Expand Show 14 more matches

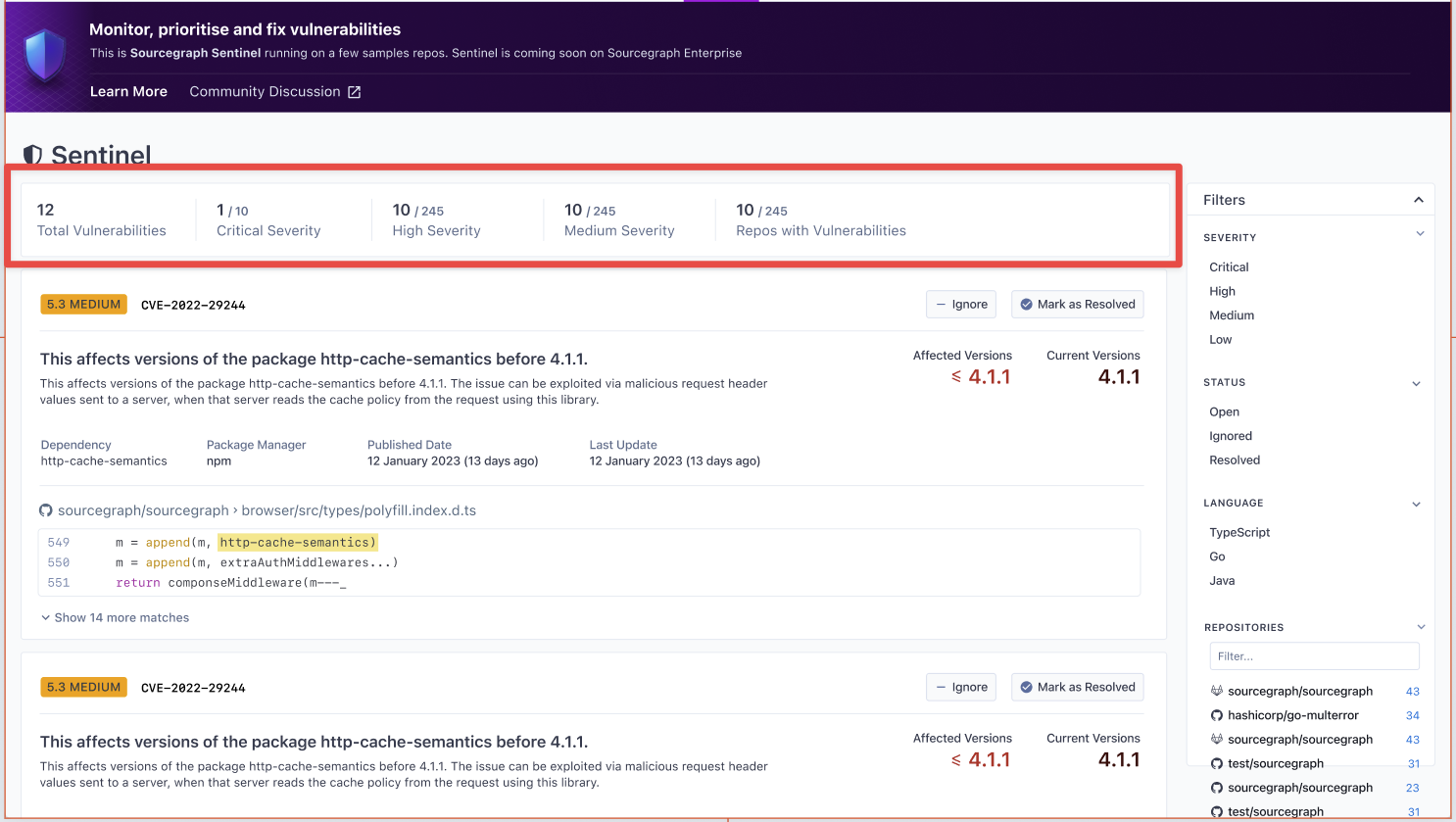115,617
